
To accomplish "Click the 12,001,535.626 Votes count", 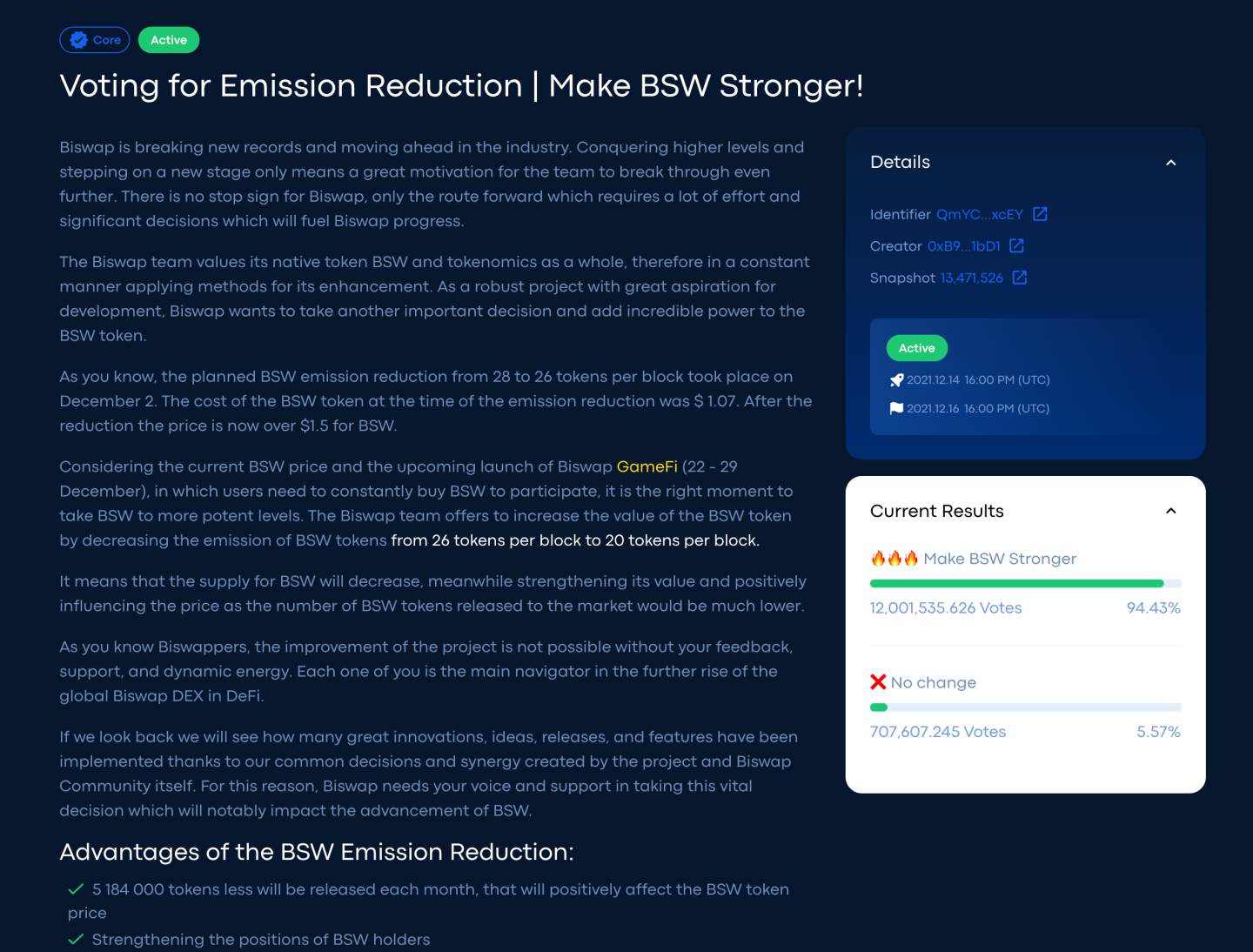I will pos(946,608).
